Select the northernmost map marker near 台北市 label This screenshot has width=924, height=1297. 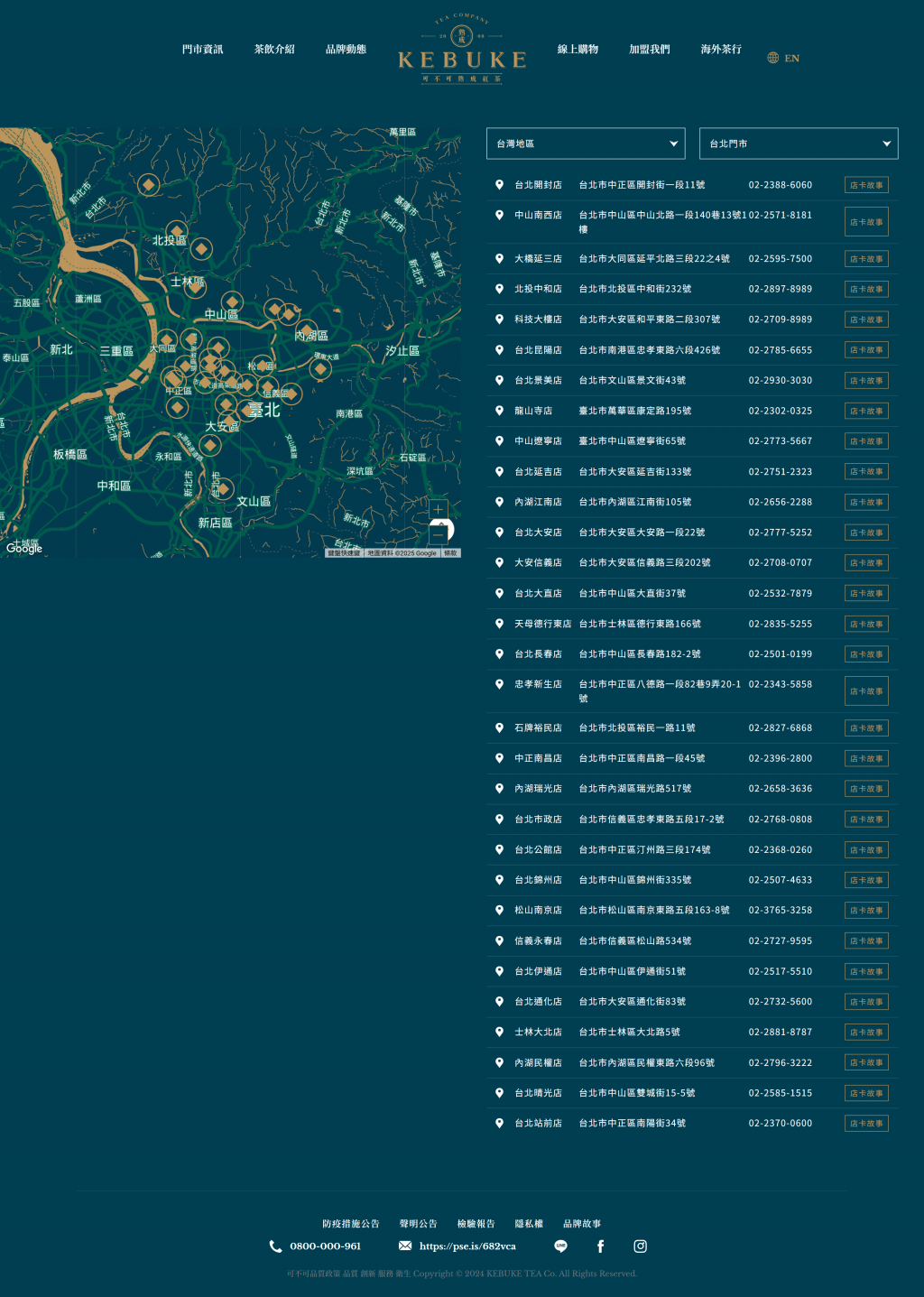coord(149,185)
